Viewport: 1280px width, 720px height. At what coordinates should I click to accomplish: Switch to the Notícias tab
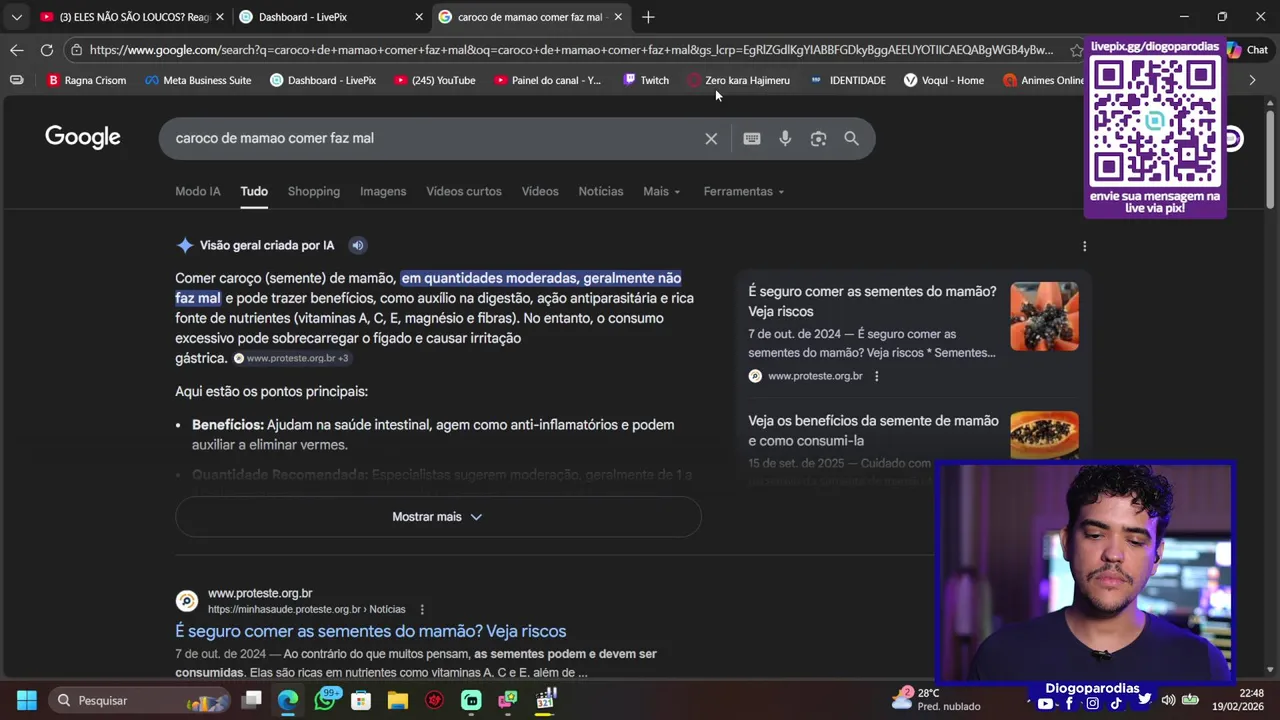coord(601,191)
